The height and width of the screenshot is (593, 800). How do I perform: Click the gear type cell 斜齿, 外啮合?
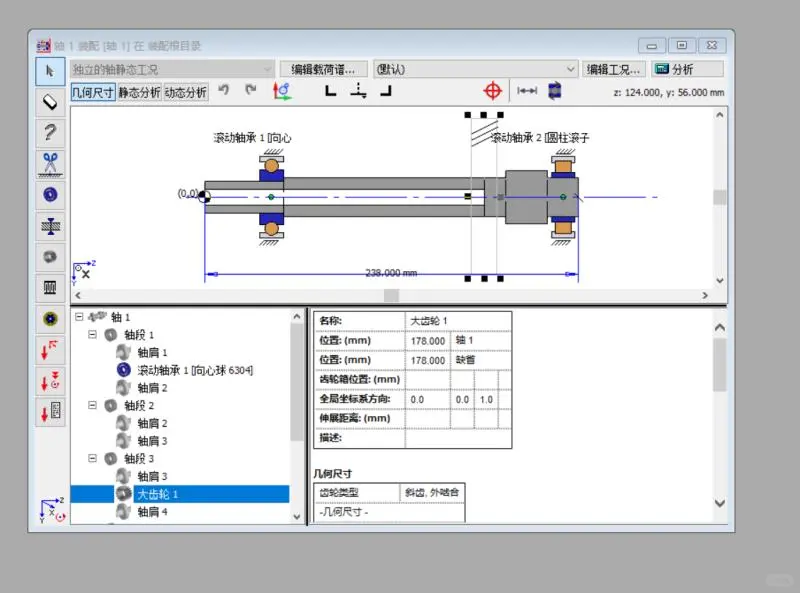coord(432,492)
